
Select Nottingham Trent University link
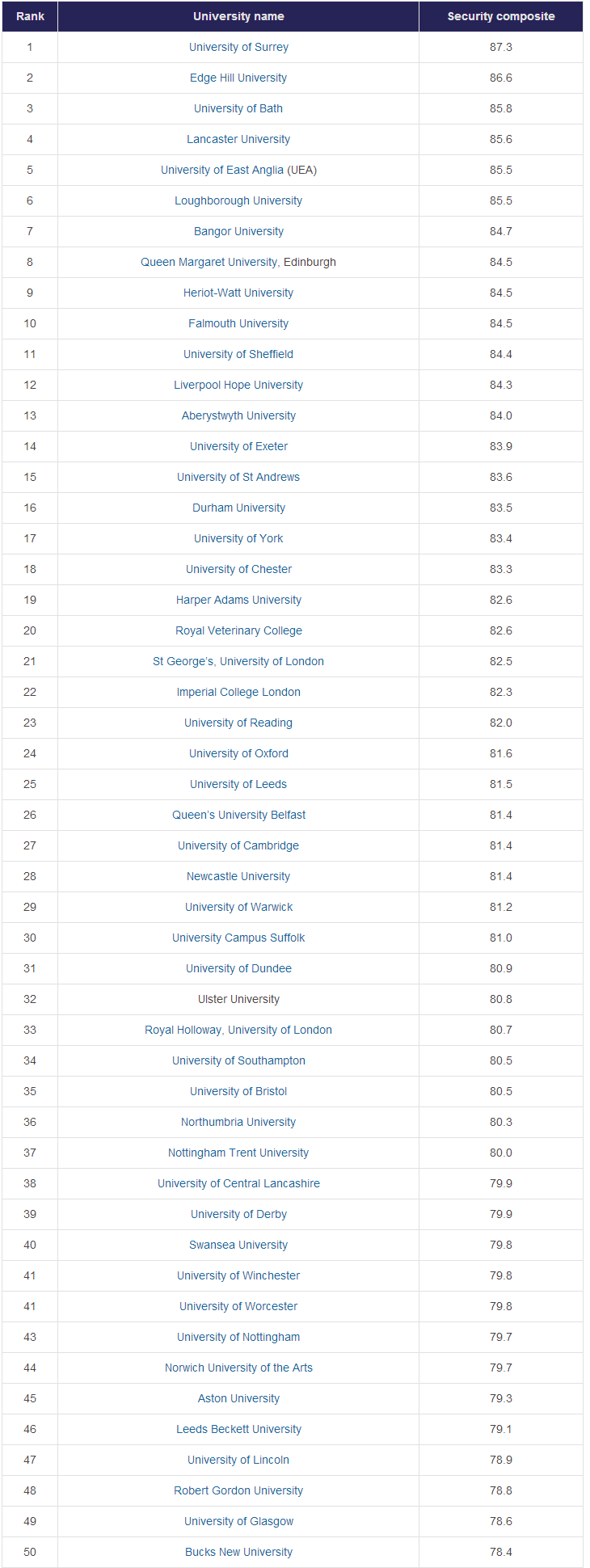coord(238,1153)
